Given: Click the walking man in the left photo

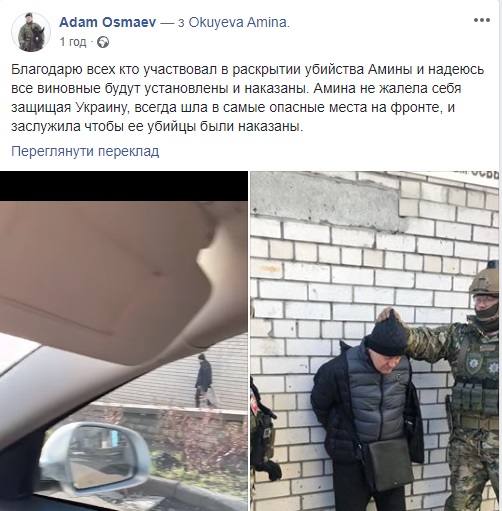Looking at the screenshot, I should [204, 380].
